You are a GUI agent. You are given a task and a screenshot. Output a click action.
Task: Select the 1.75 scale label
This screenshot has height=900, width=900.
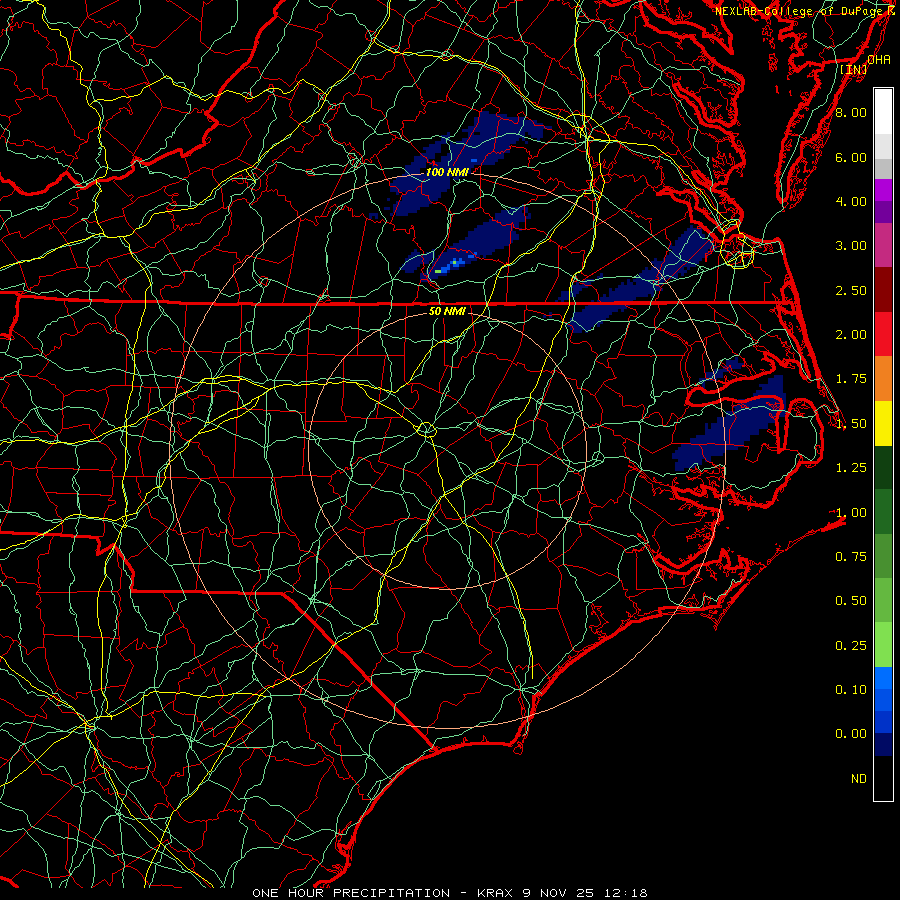tap(851, 379)
